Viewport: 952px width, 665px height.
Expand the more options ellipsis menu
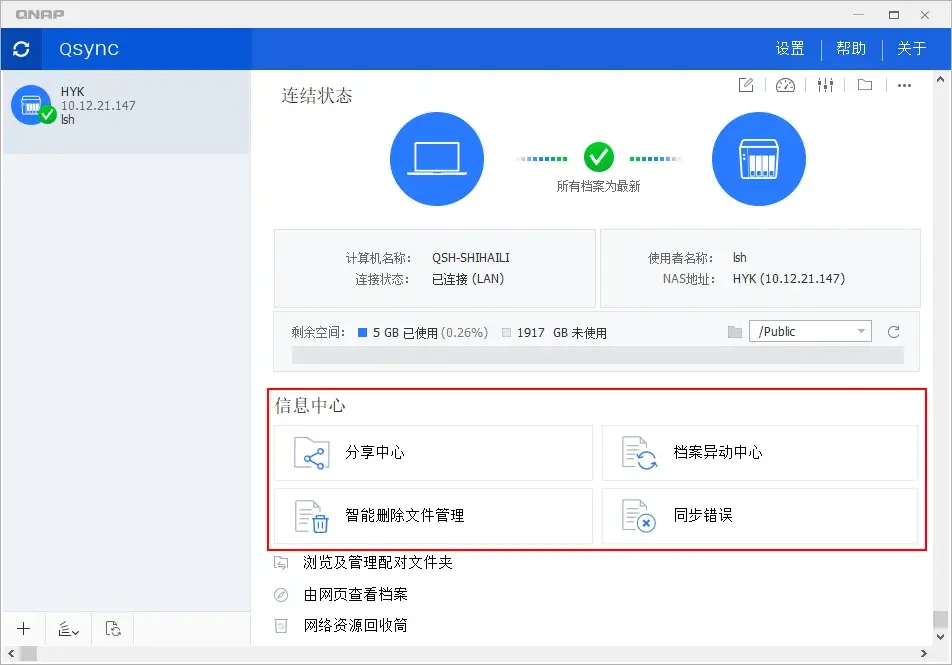pos(904,86)
